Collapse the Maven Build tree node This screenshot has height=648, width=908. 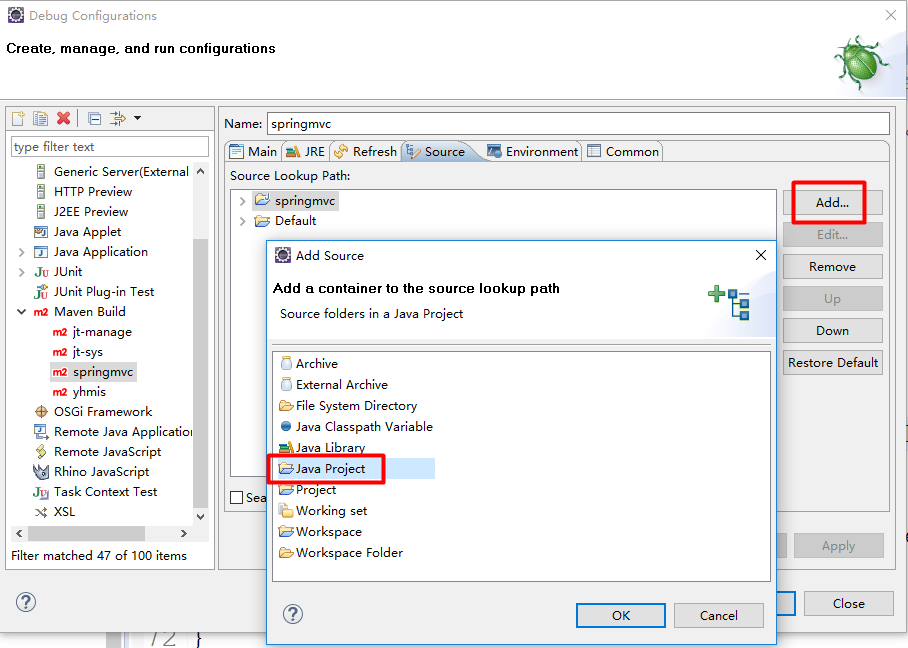pos(21,312)
